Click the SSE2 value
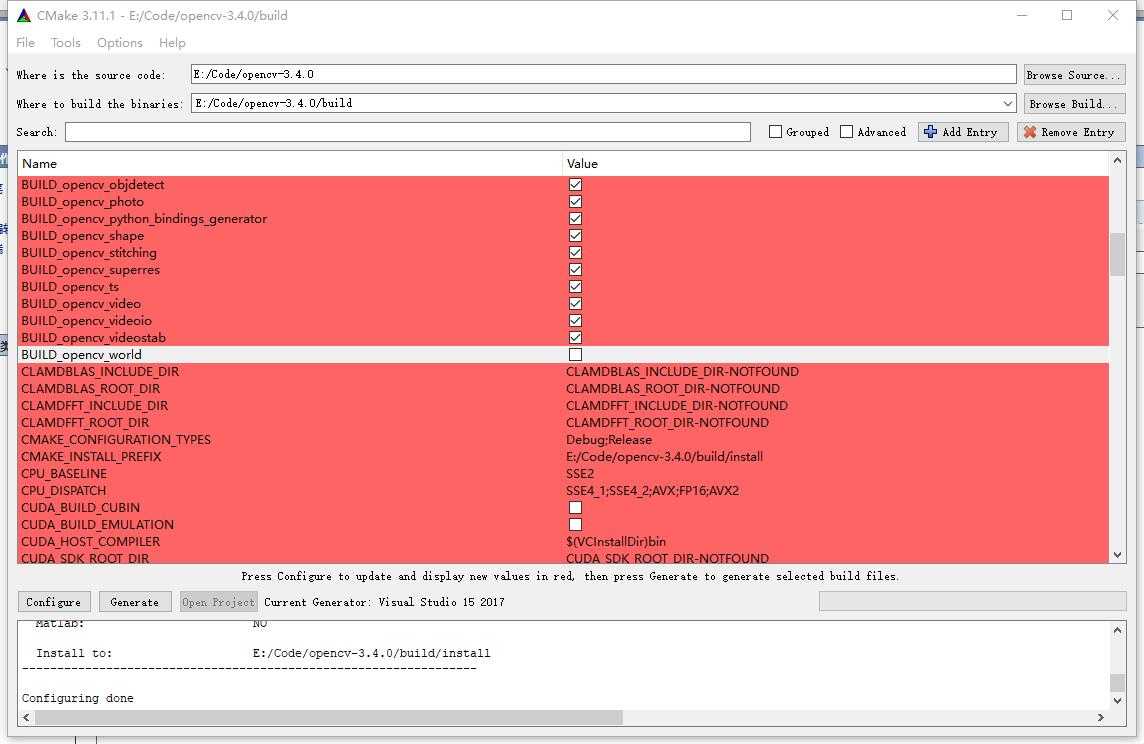Screen dimensions: 1144x744 (x=580, y=474)
